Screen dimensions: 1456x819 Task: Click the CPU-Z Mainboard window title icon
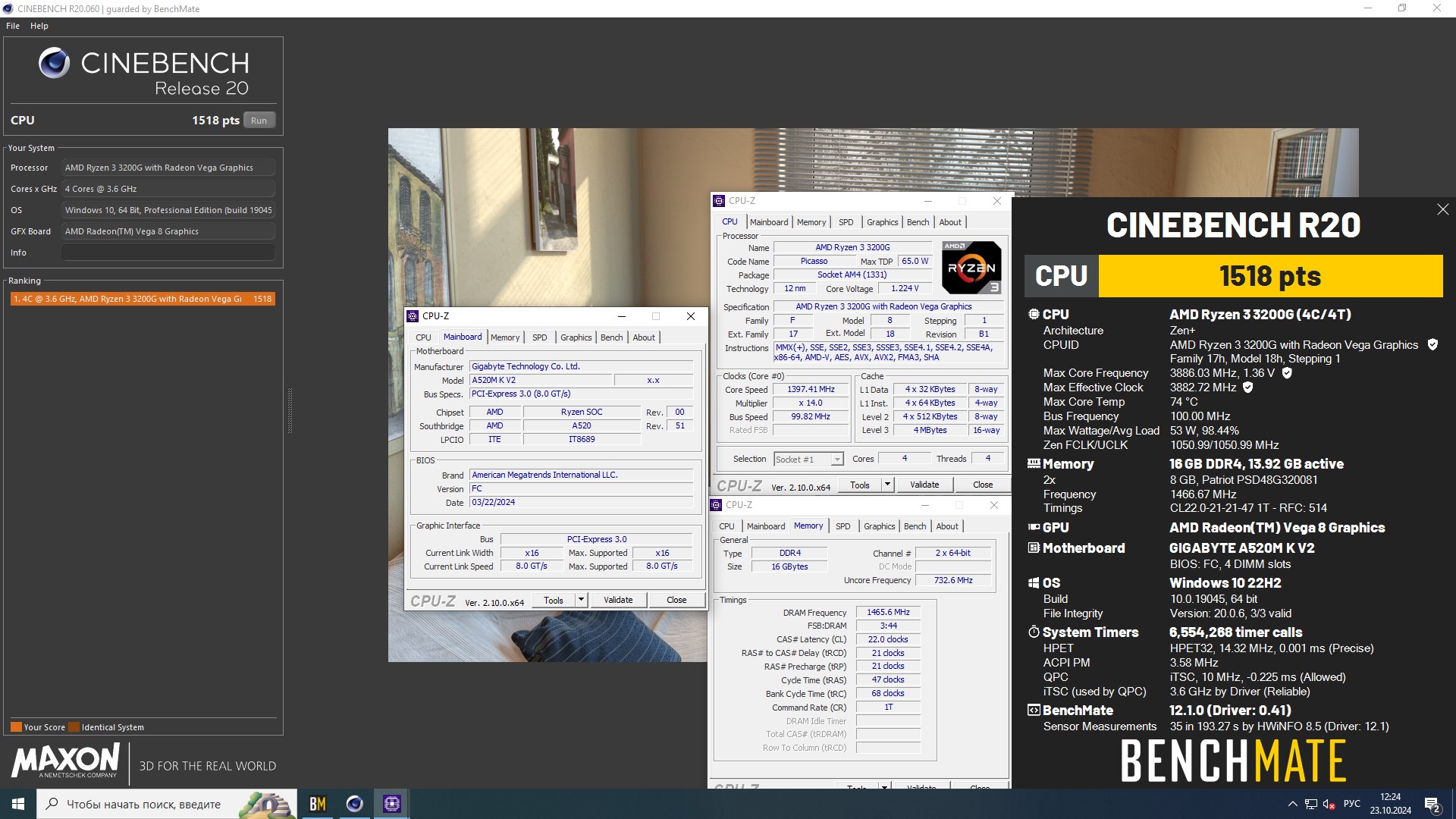(413, 316)
